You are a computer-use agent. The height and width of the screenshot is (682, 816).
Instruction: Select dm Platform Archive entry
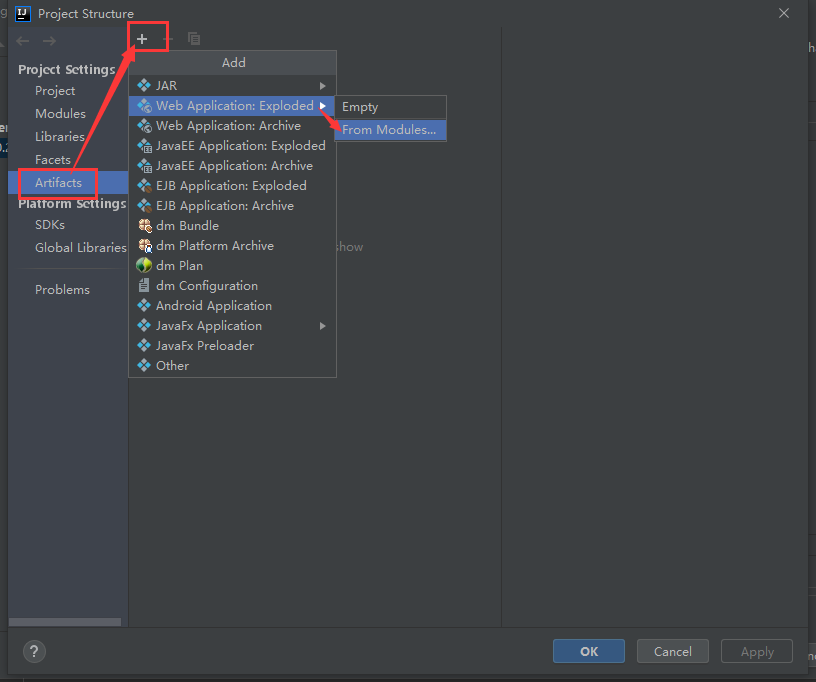coord(232,246)
